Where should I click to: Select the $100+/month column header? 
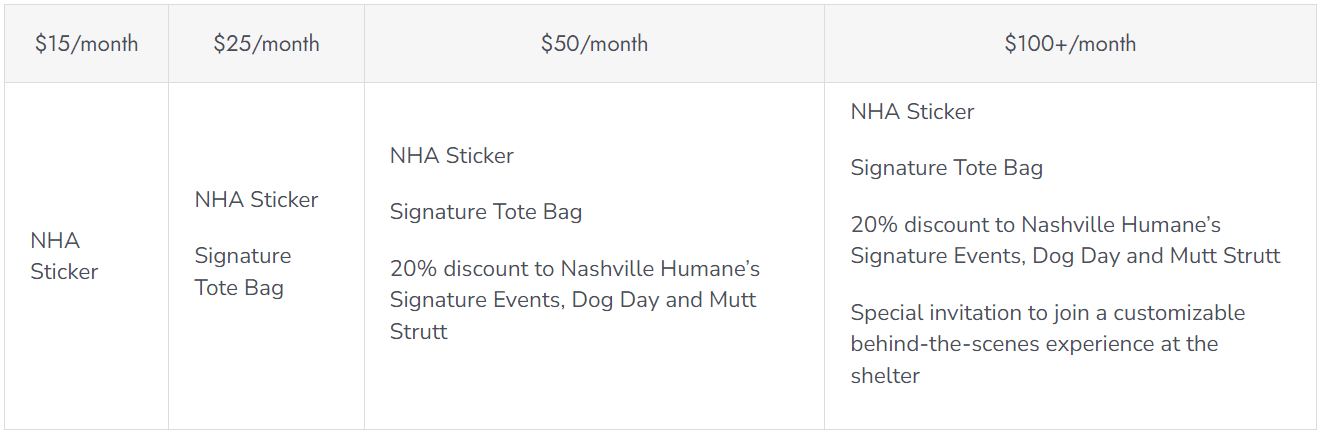point(1070,44)
